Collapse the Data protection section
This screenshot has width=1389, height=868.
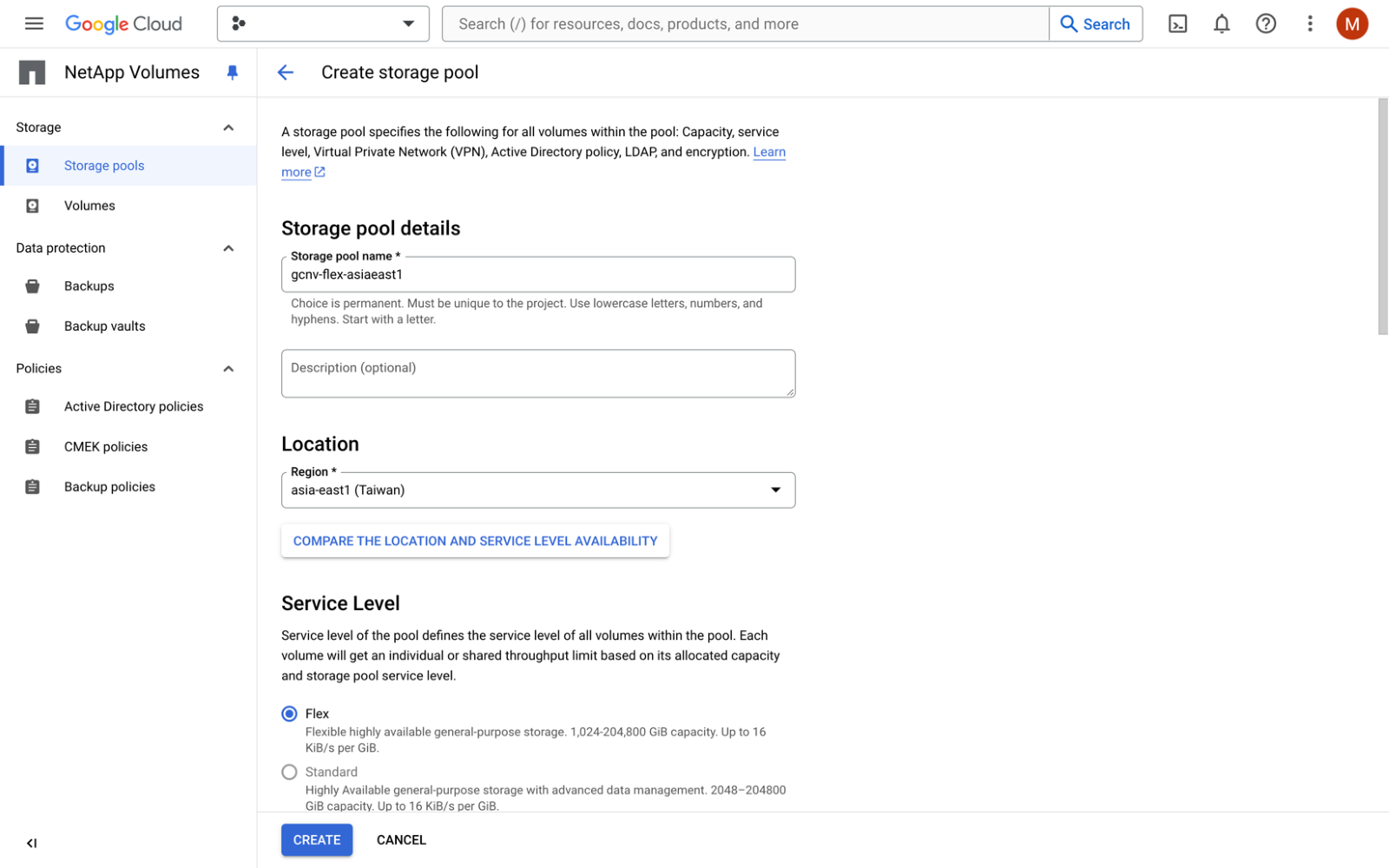pos(228,248)
